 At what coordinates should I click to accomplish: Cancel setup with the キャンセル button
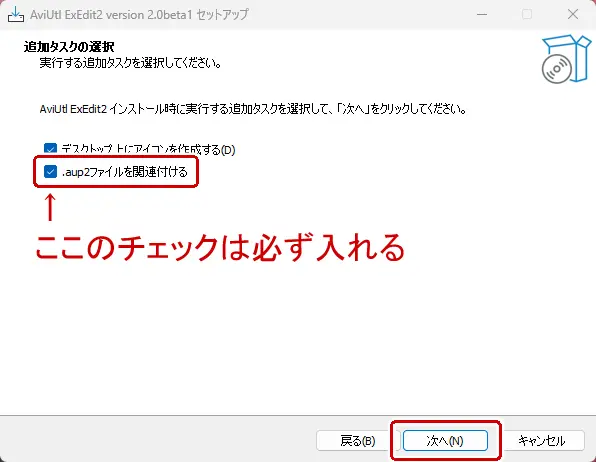(542, 441)
